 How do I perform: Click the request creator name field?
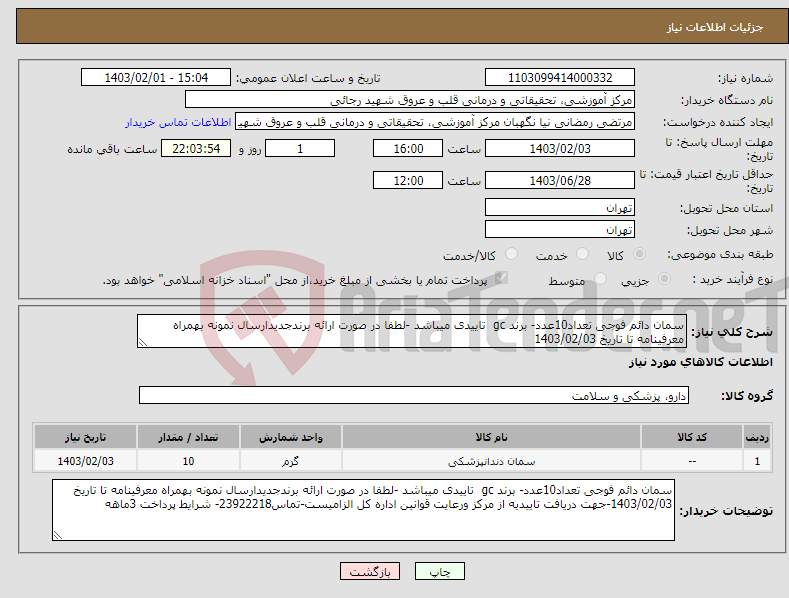[435, 122]
